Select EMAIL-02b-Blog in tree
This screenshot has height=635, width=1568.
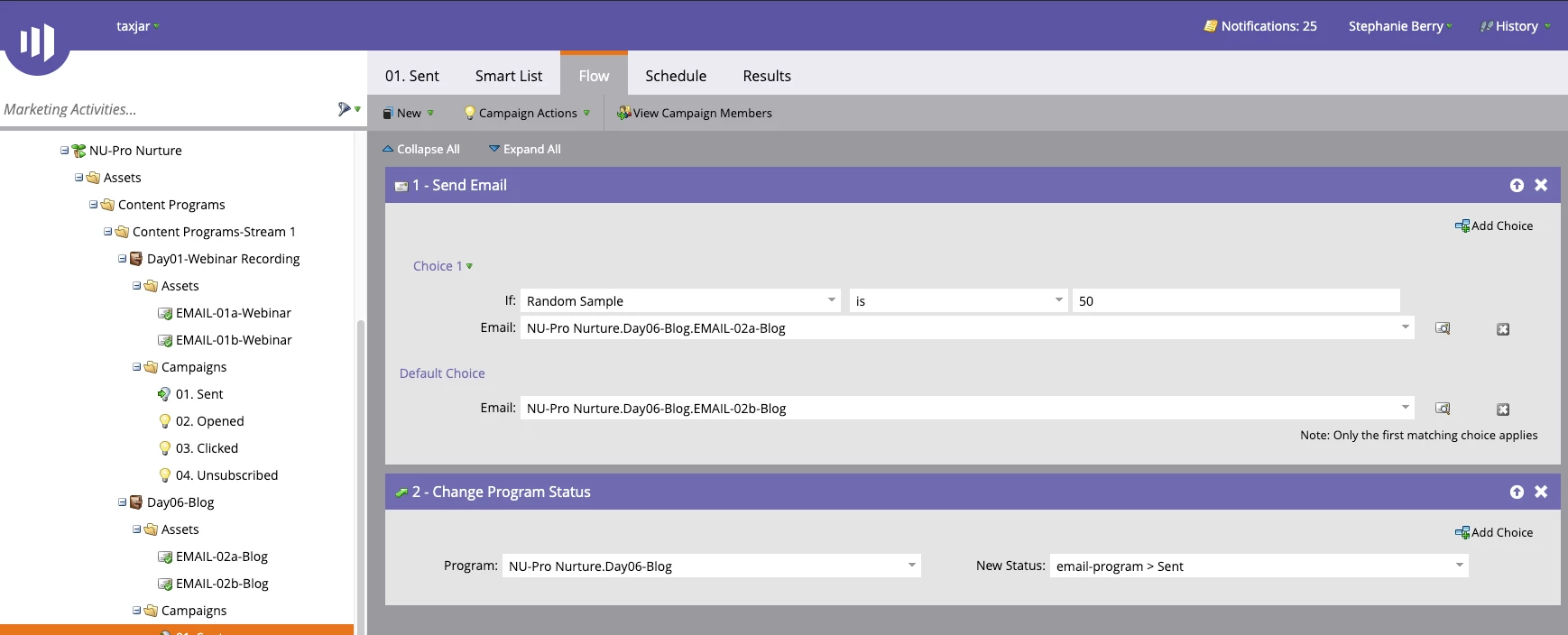point(222,584)
